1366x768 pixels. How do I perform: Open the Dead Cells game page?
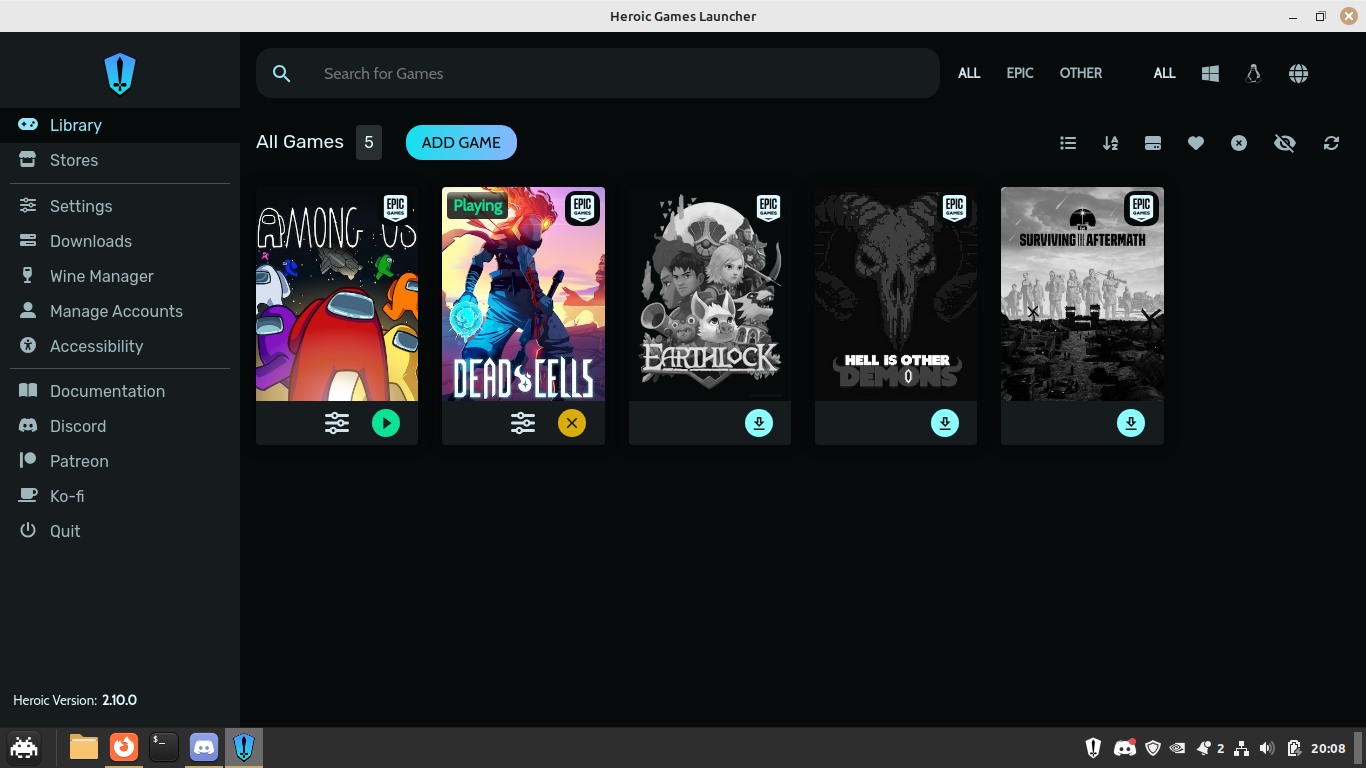coord(523,294)
